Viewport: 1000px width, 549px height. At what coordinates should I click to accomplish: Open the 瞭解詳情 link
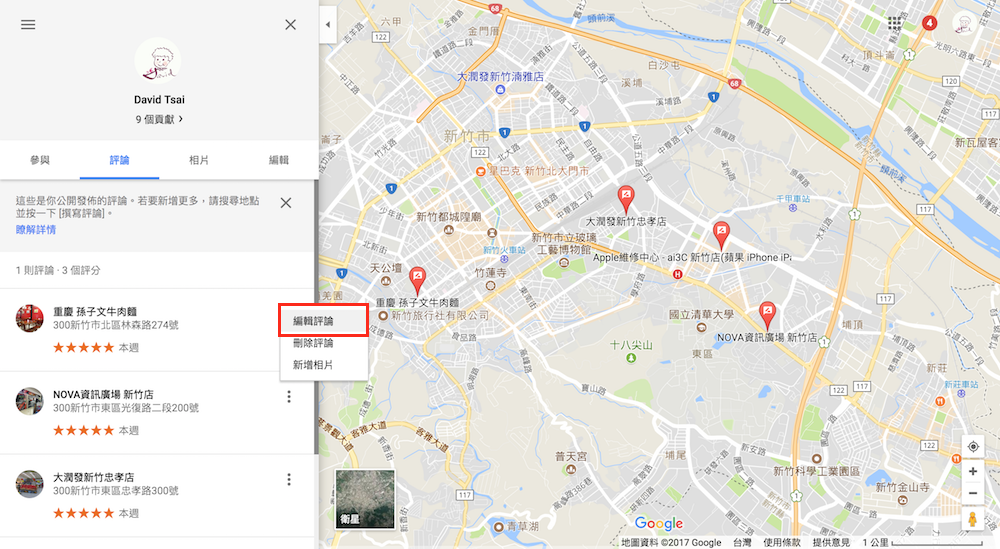click(36, 230)
